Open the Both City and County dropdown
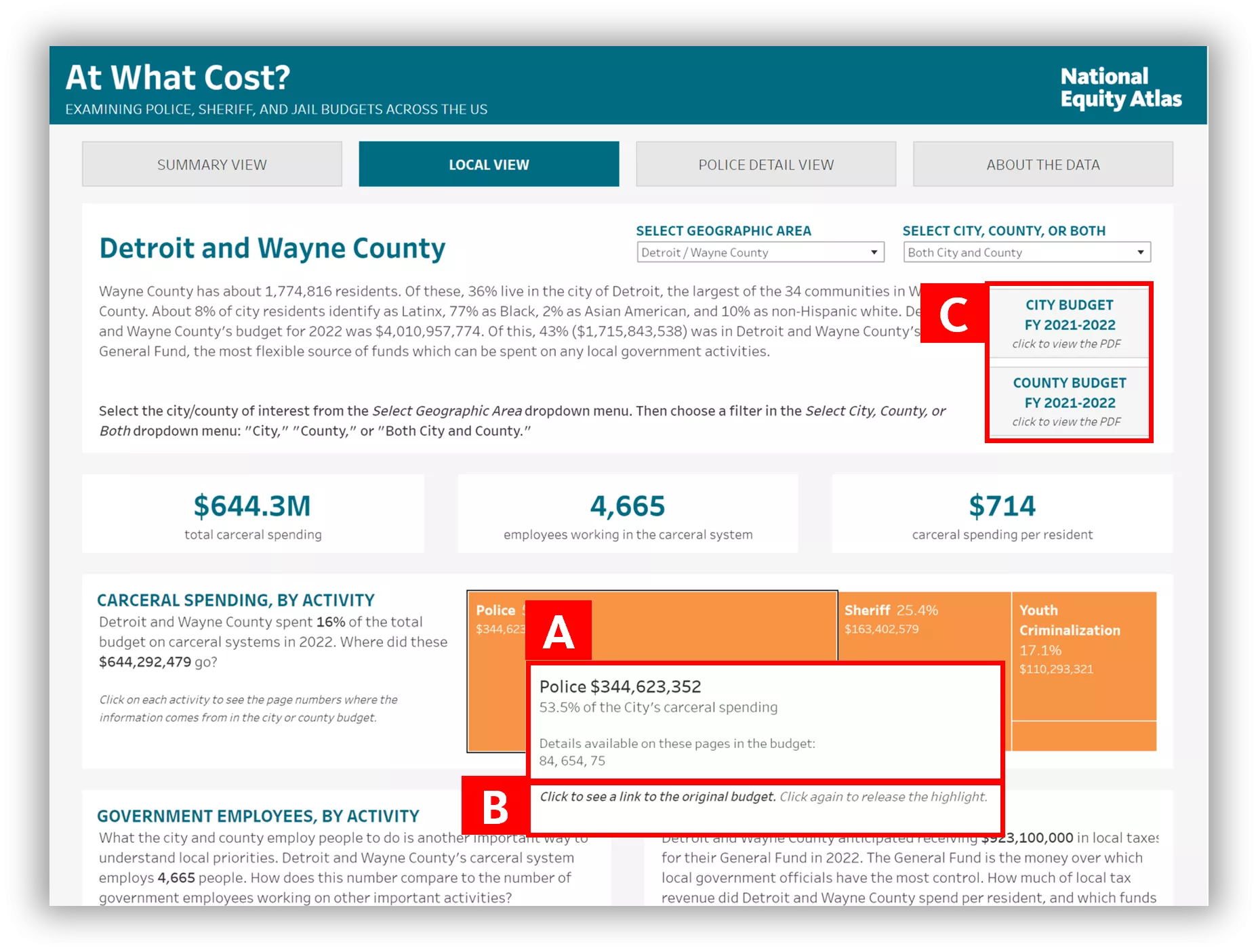 pos(1026,253)
